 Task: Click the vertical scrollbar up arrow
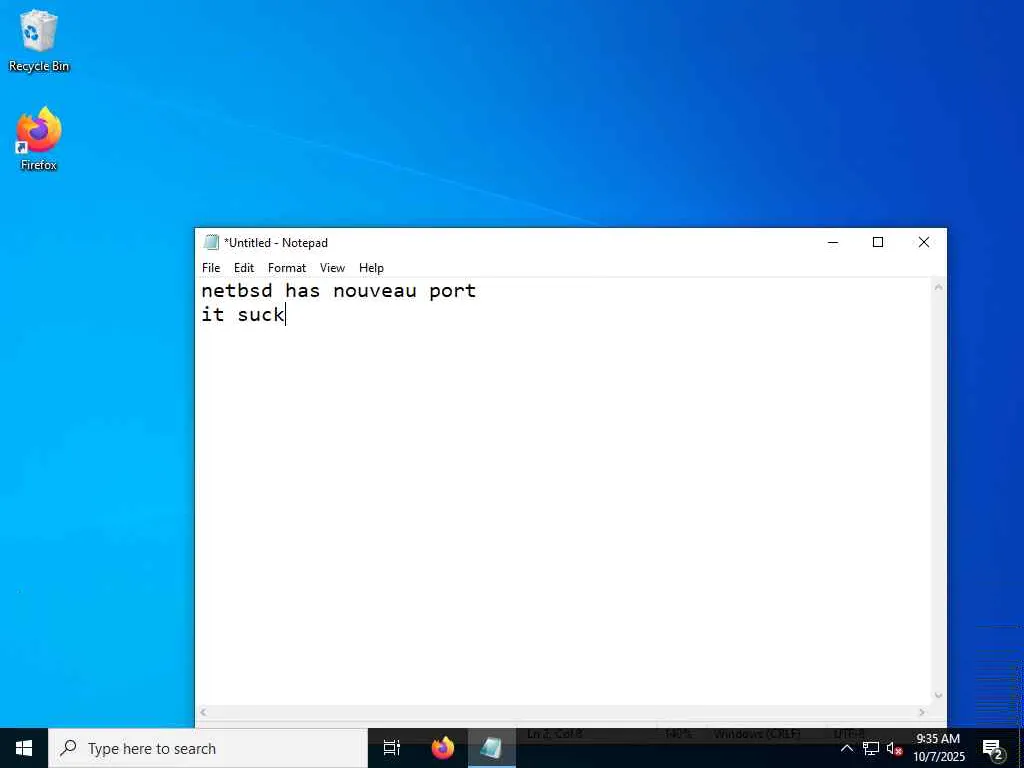[x=938, y=287]
